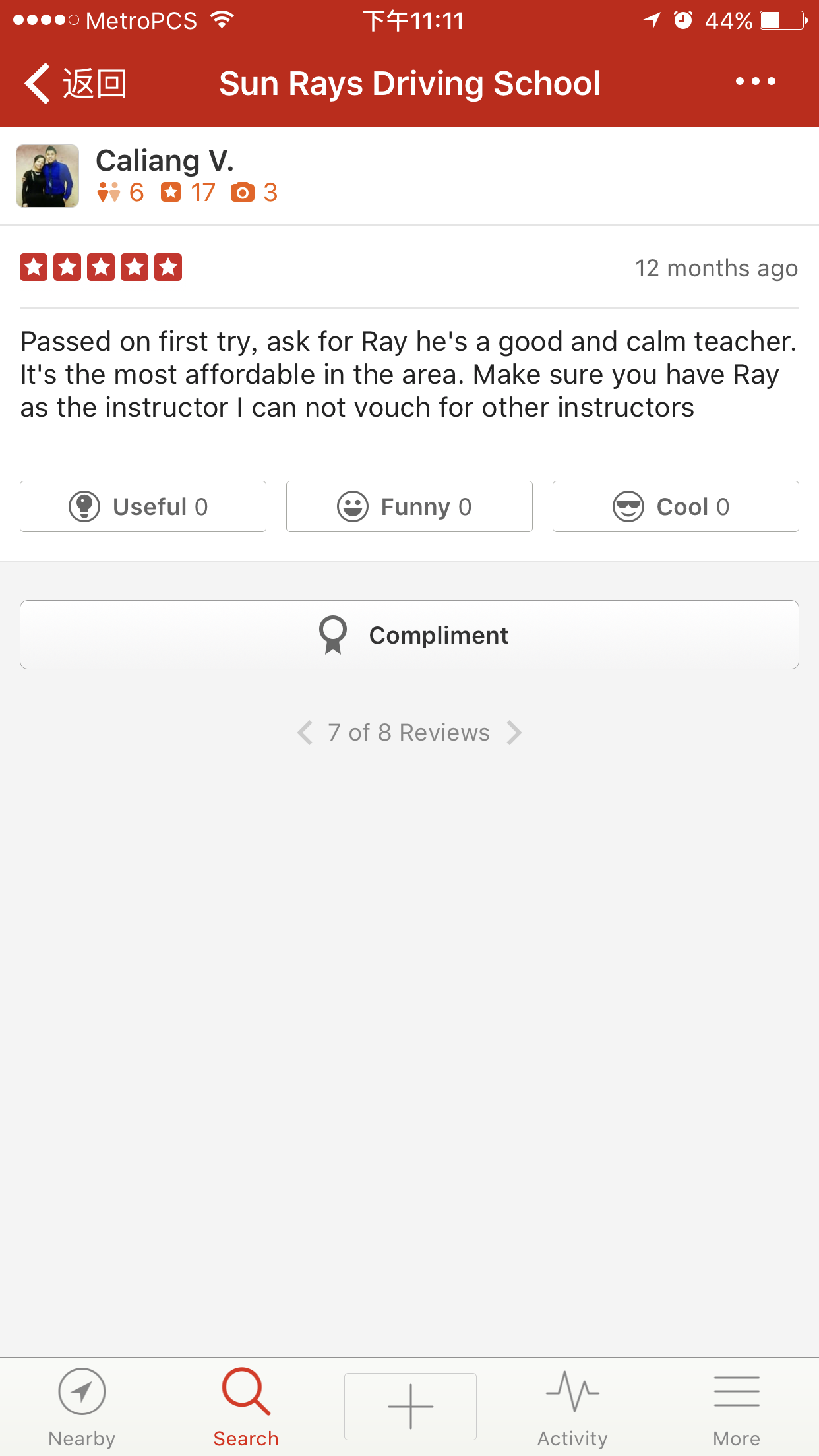Tap the back arrow in header
This screenshot has height=1456, width=819.
[x=38, y=84]
